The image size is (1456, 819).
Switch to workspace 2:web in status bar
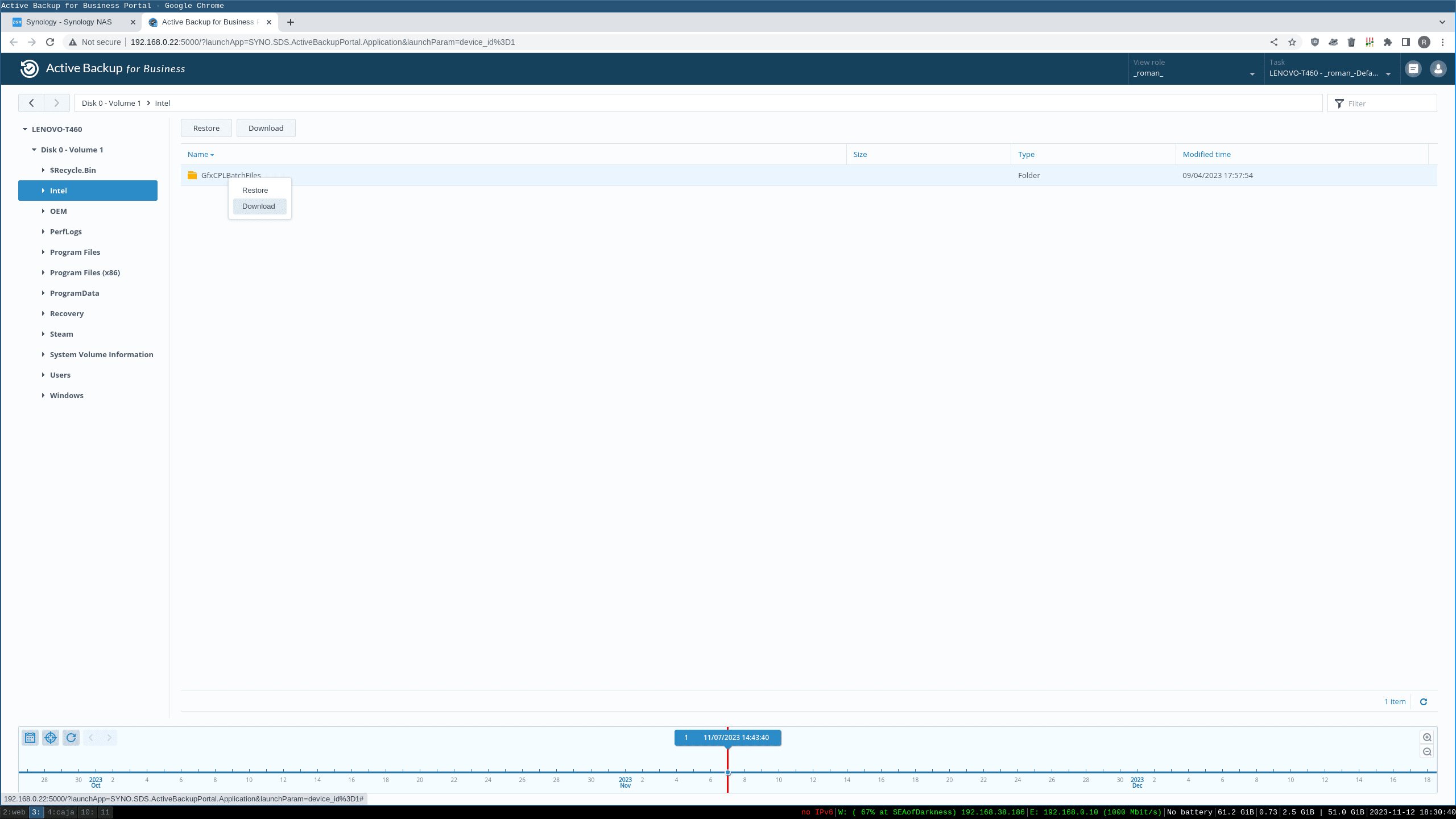pyautogui.click(x=14, y=812)
